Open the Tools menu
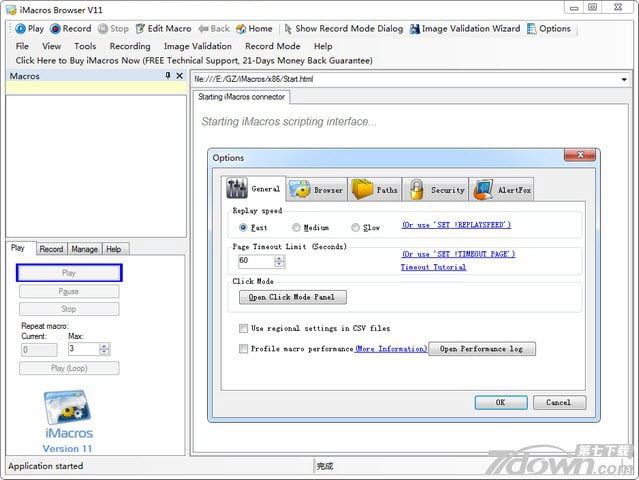This screenshot has width=639, height=480. click(x=85, y=46)
